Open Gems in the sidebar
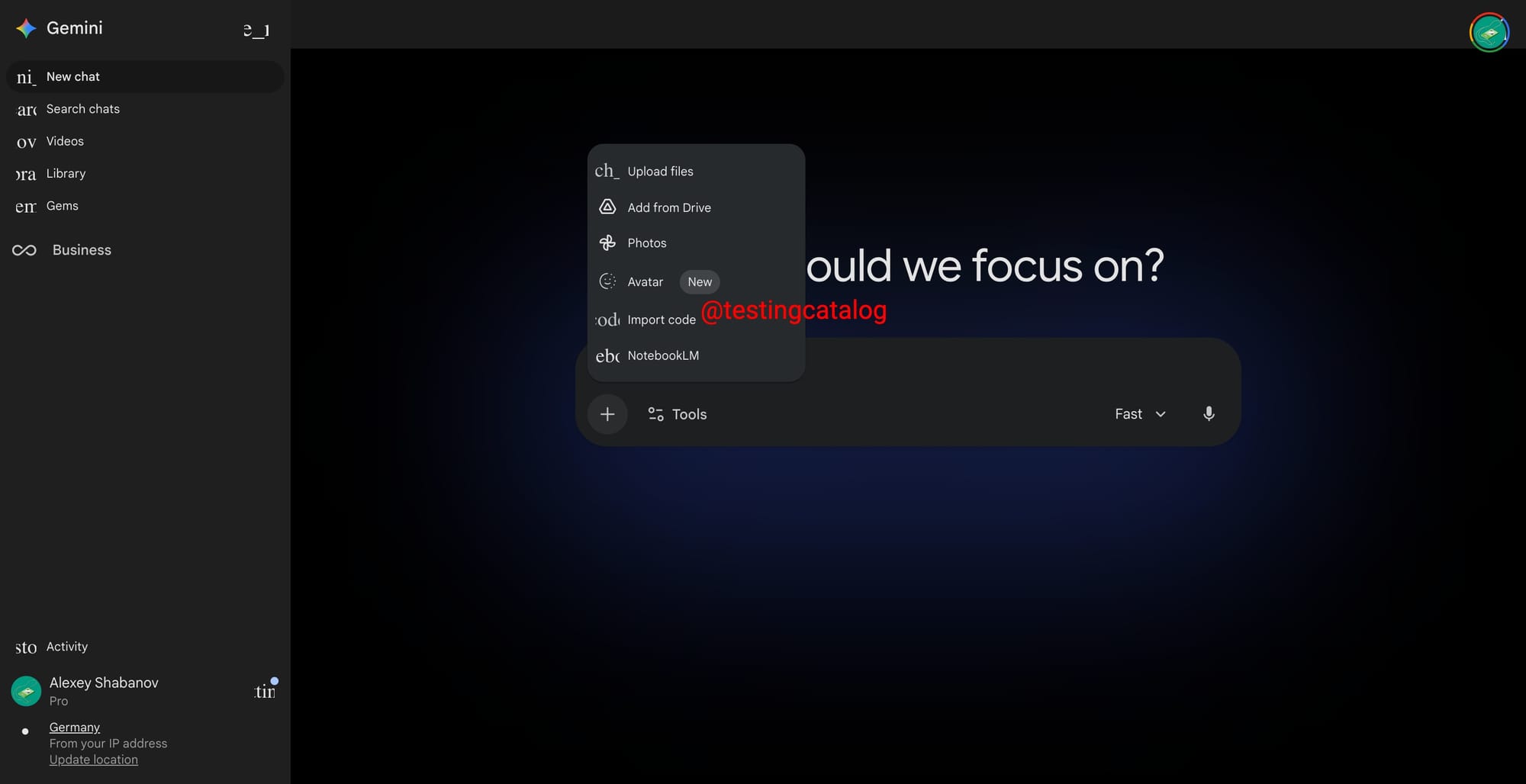 coord(145,206)
